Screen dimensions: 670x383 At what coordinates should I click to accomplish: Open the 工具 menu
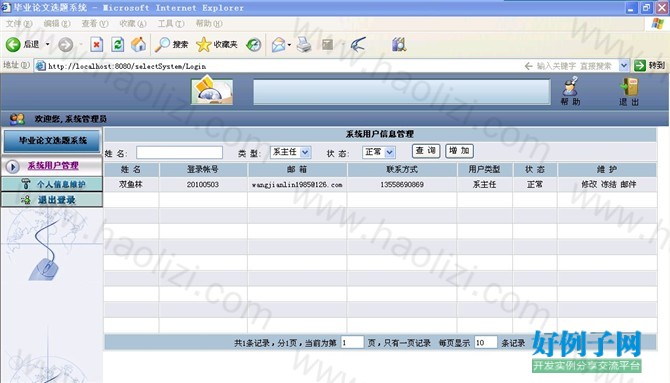171,24
